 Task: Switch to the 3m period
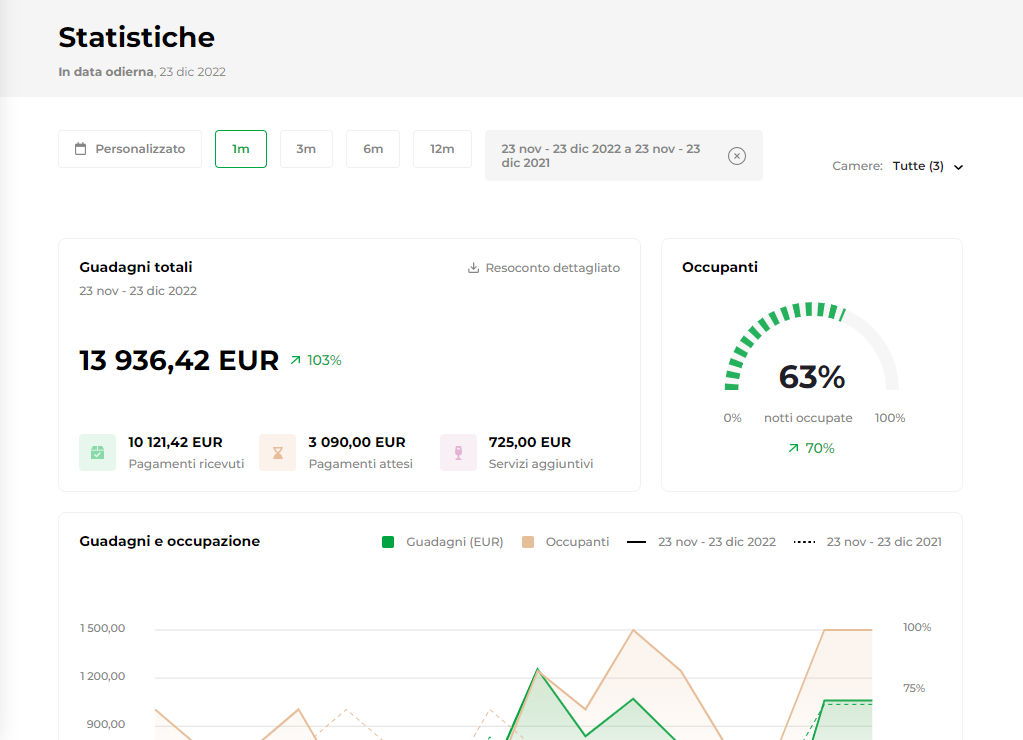tap(306, 149)
